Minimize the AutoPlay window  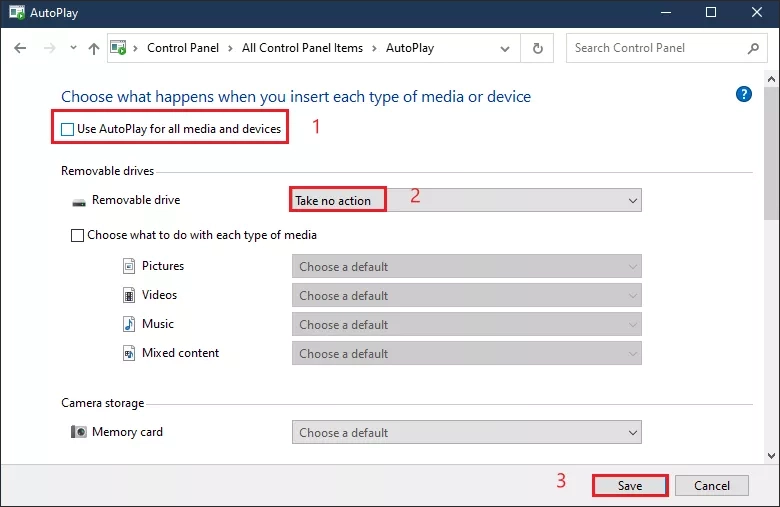click(666, 12)
